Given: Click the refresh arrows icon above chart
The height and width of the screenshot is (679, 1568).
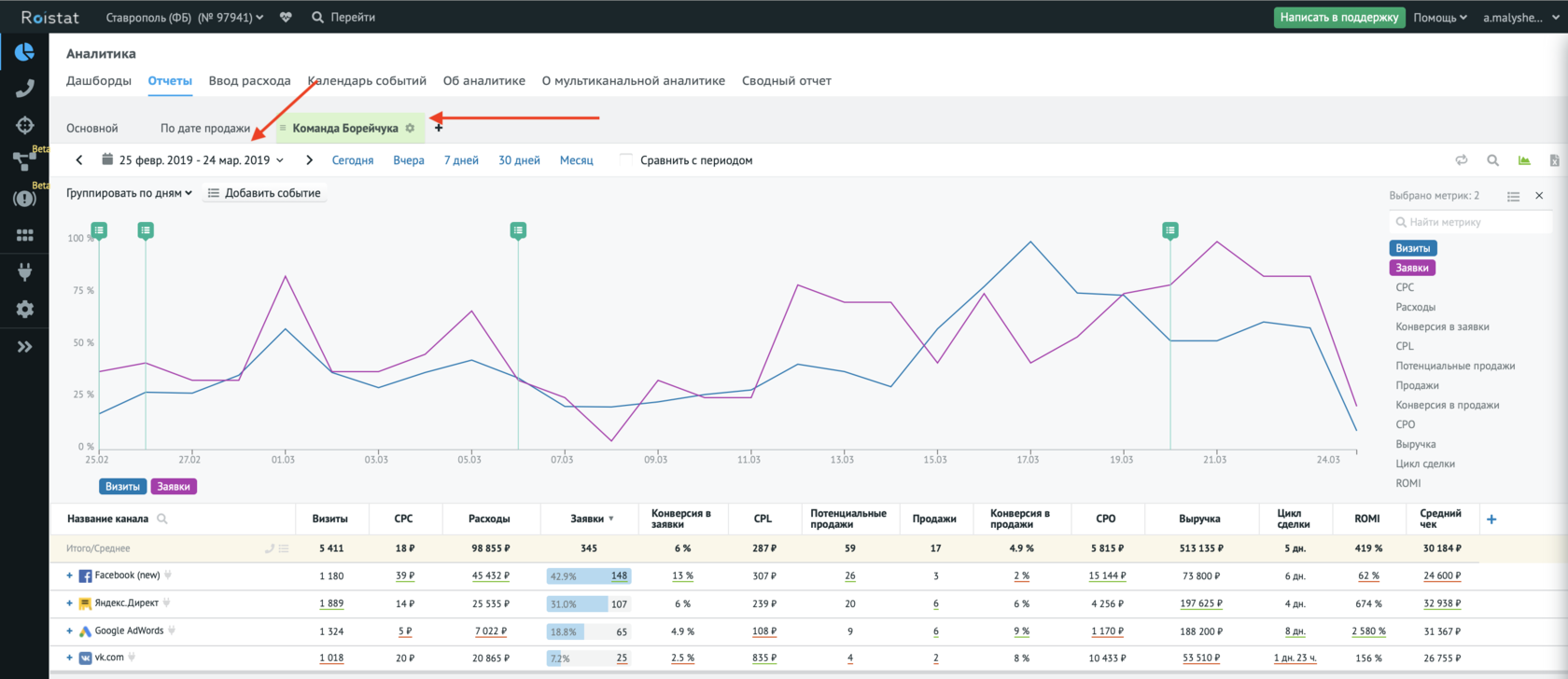Looking at the screenshot, I should tap(1462, 160).
